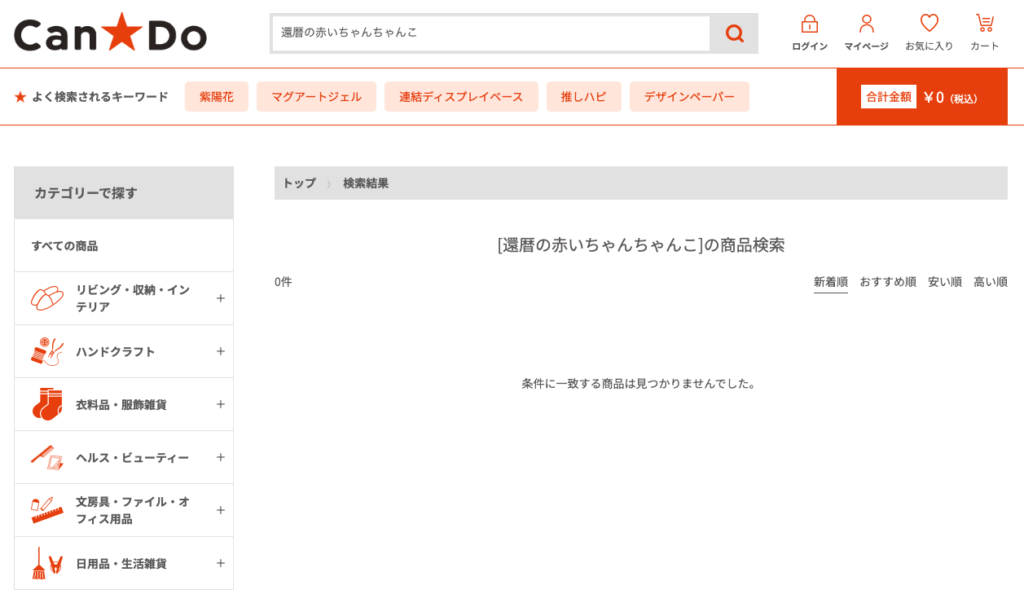Viewport: 1024px width, 590px height.
Task: Click the リビング・収納 cushion icon
Action: [47, 299]
